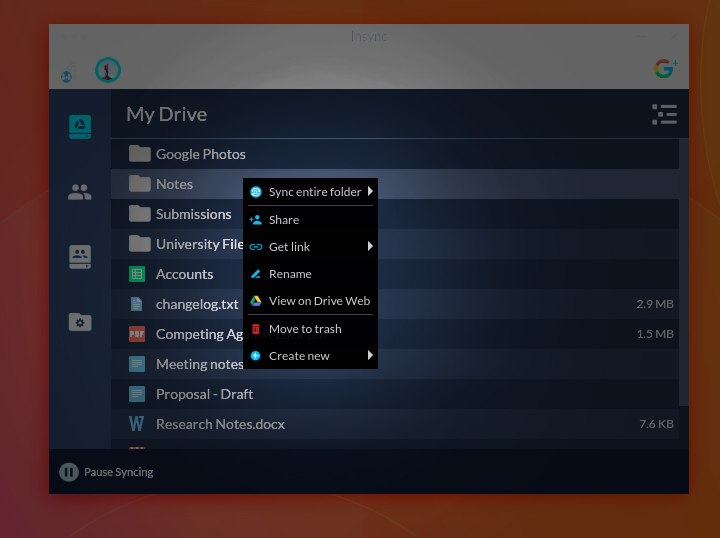Click the add-person Share icon
Viewport: 720px width, 538px height.
click(x=255, y=220)
